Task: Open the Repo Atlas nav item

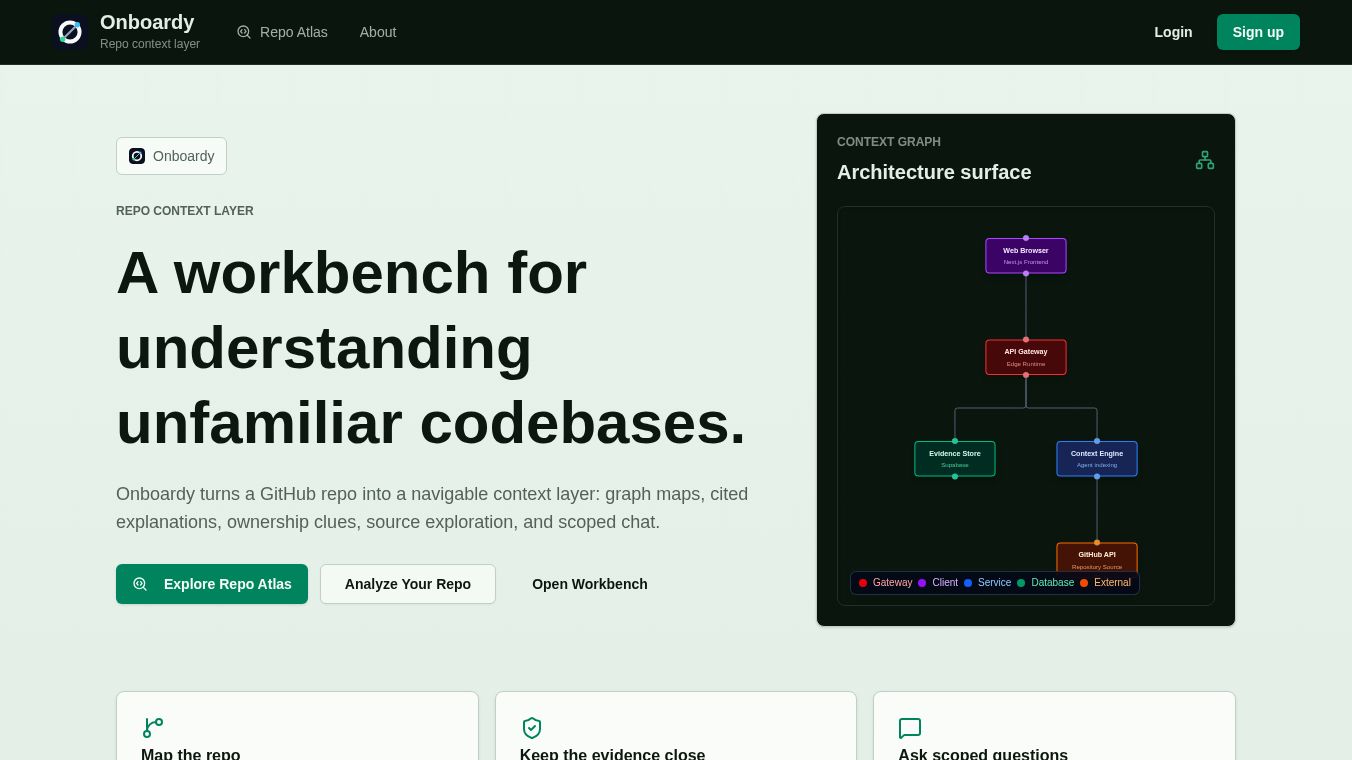Action: pos(282,32)
